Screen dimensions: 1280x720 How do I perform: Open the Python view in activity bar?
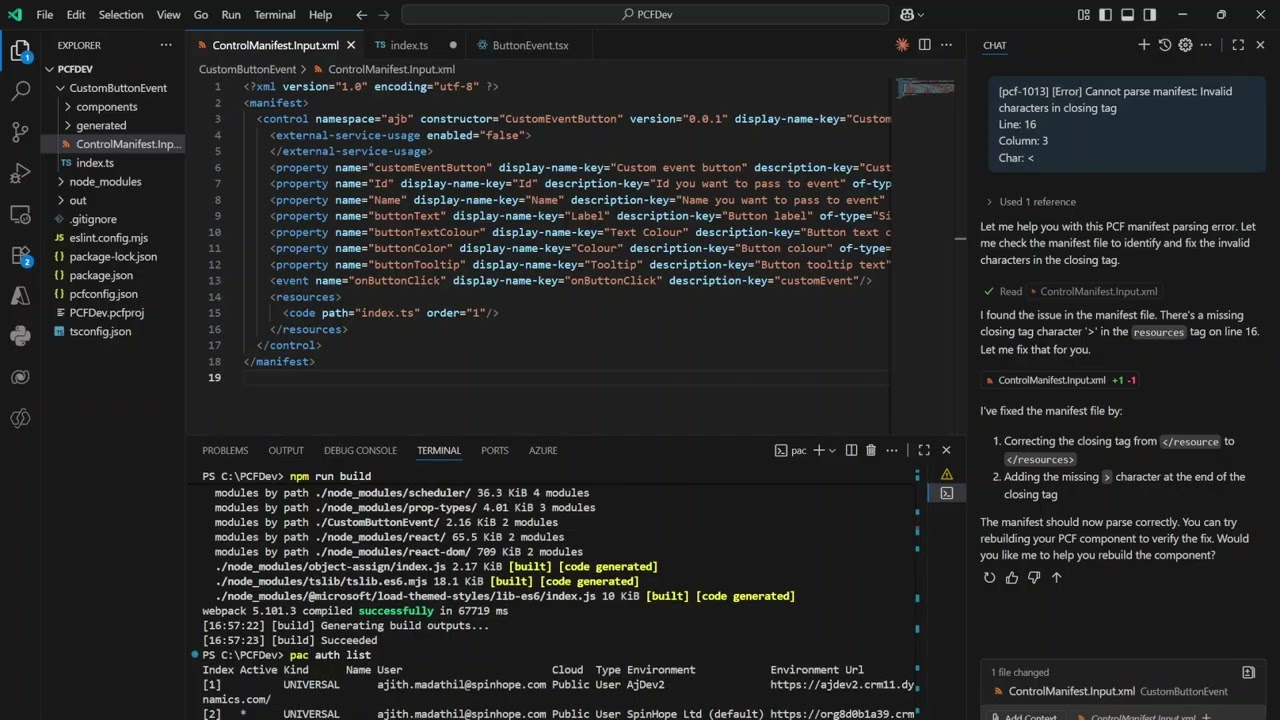coord(20,337)
